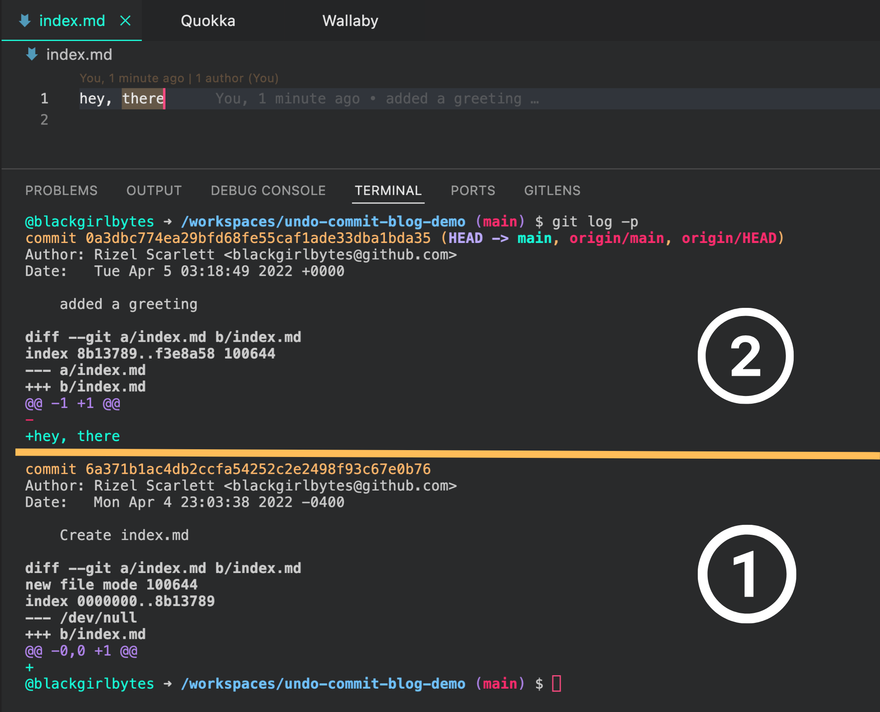This screenshot has height=712, width=880.
Task: Click the circled number 1 annotation
Action: [x=745, y=574]
